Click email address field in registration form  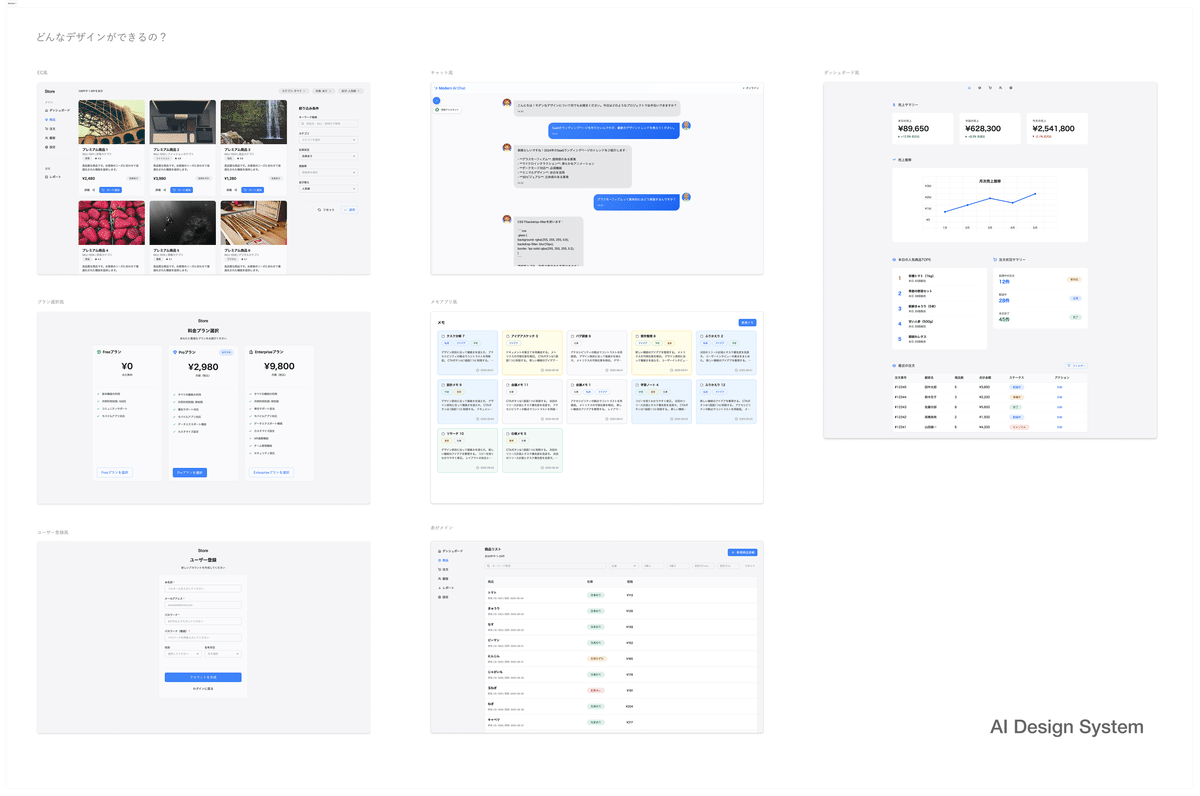[203, 605]
